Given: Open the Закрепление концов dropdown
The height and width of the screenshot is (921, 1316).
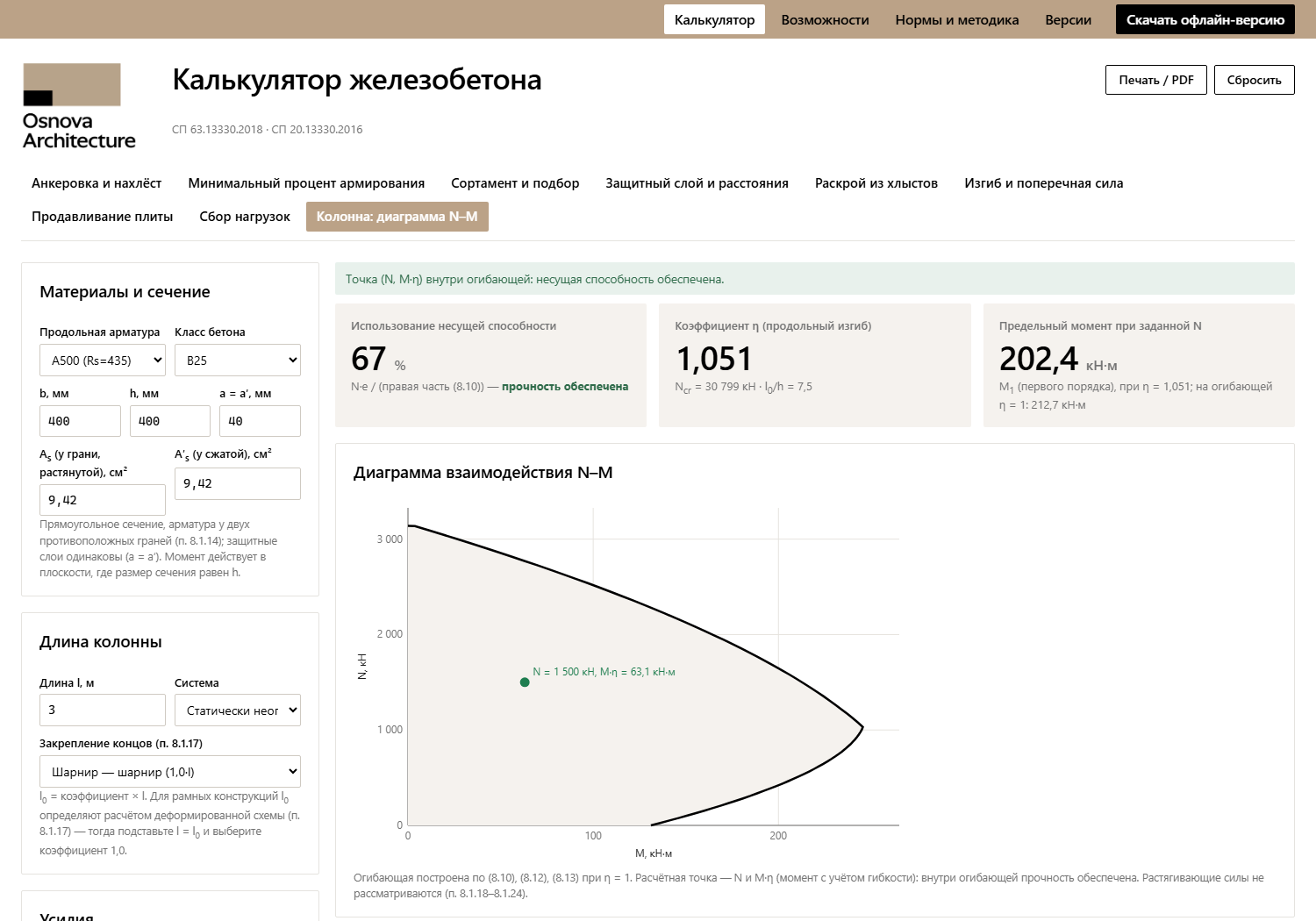Looking at the screenshot, I should (170, 772).
